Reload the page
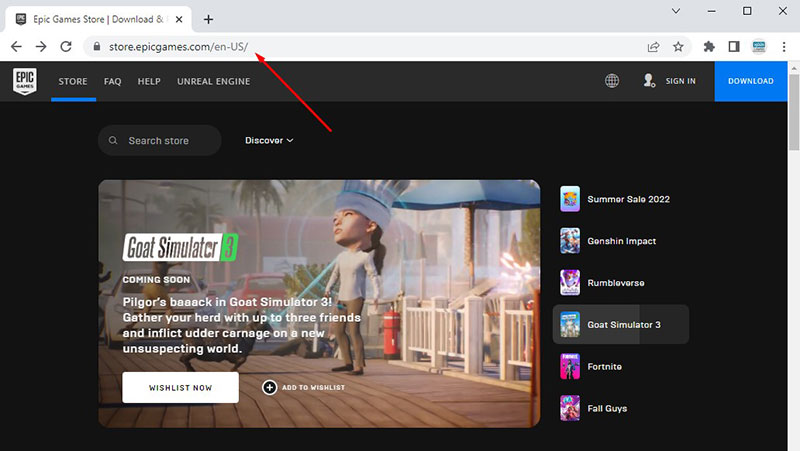Viewport: 800px width, 451px height. (66, 46)
